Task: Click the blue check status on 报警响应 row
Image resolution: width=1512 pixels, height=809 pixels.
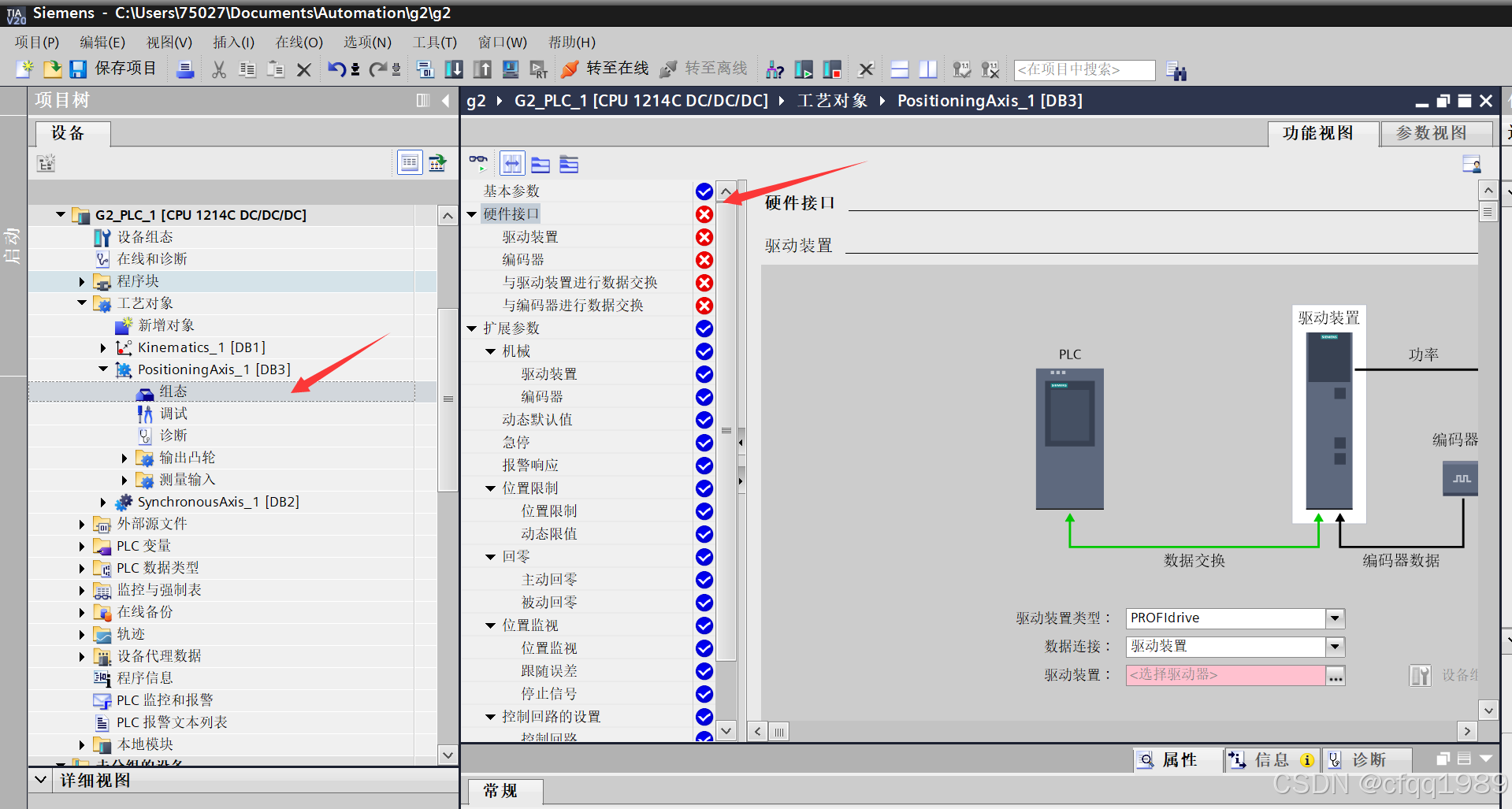Action: [704, 466]
